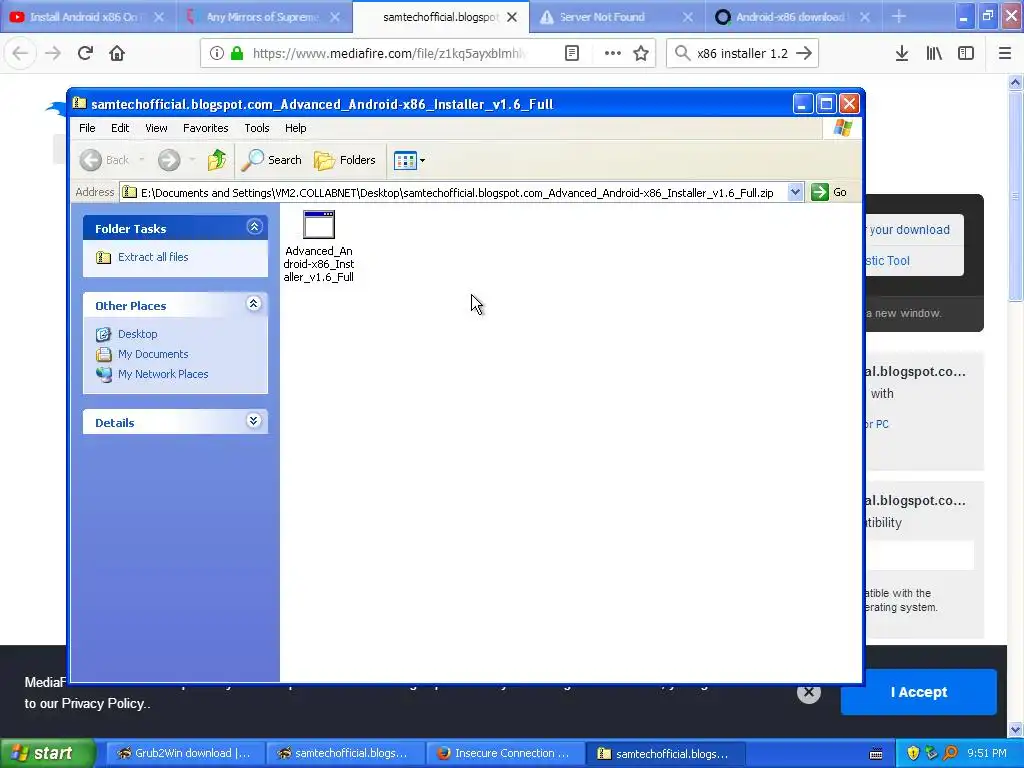1024x768 pixels.
Task: Open the Favorites menu
Action: [206, 128]
